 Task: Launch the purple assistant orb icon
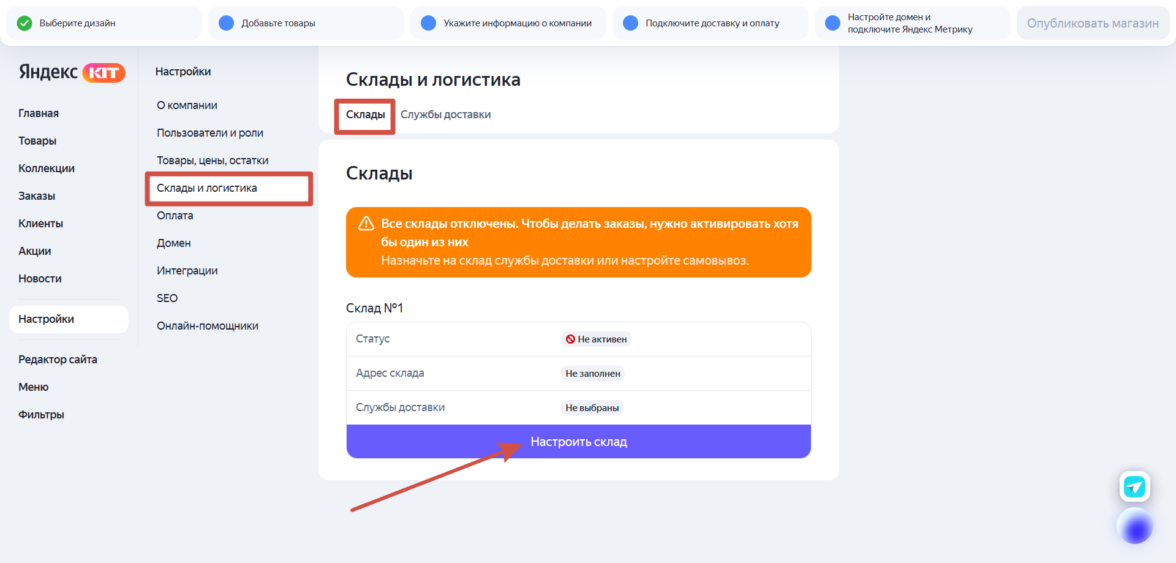1135,525
